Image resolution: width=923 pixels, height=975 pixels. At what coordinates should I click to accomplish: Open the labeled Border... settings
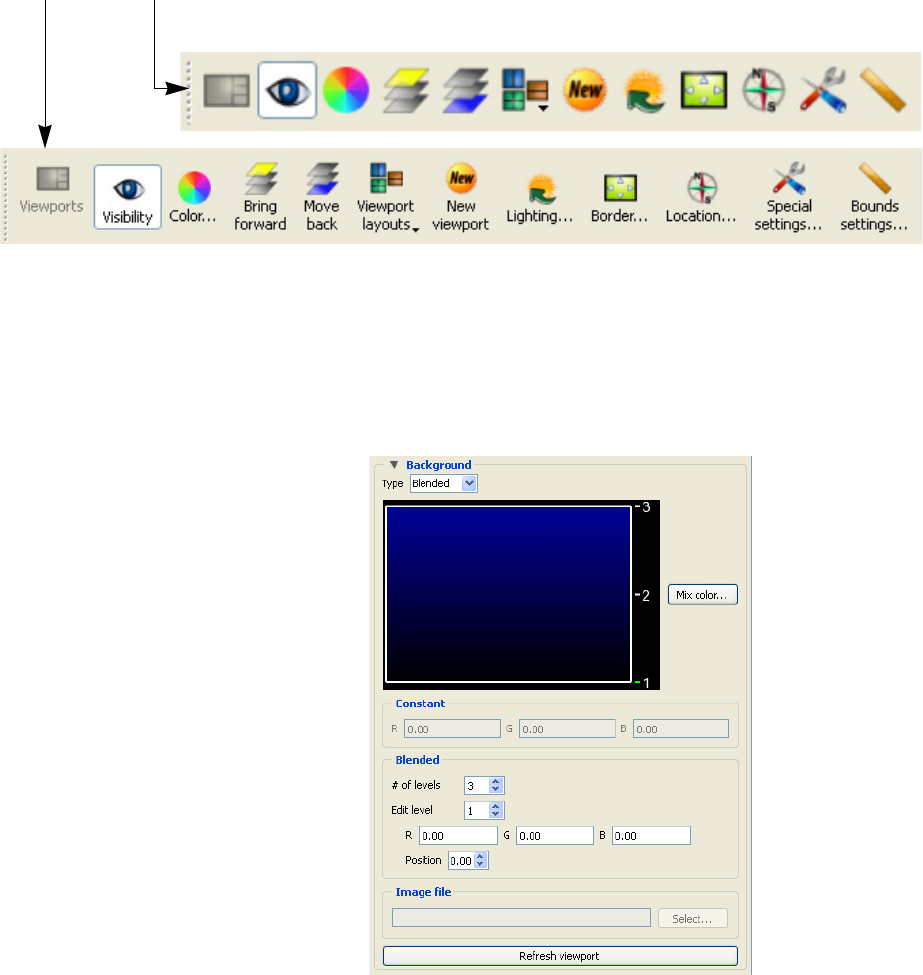click(619, 198)
